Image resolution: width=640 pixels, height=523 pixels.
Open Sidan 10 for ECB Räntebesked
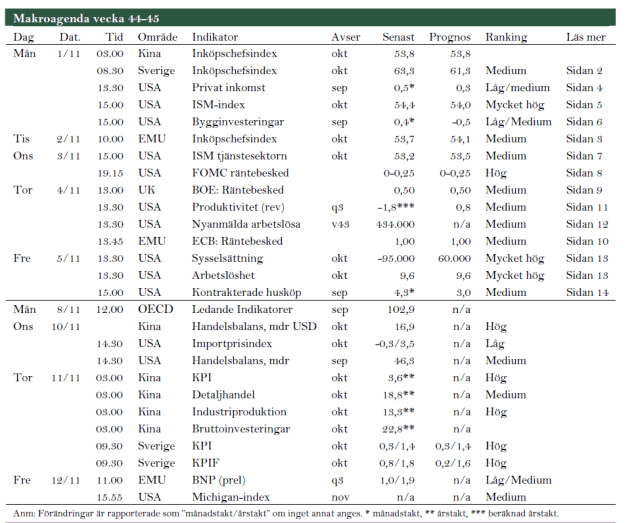pos(586,241)
